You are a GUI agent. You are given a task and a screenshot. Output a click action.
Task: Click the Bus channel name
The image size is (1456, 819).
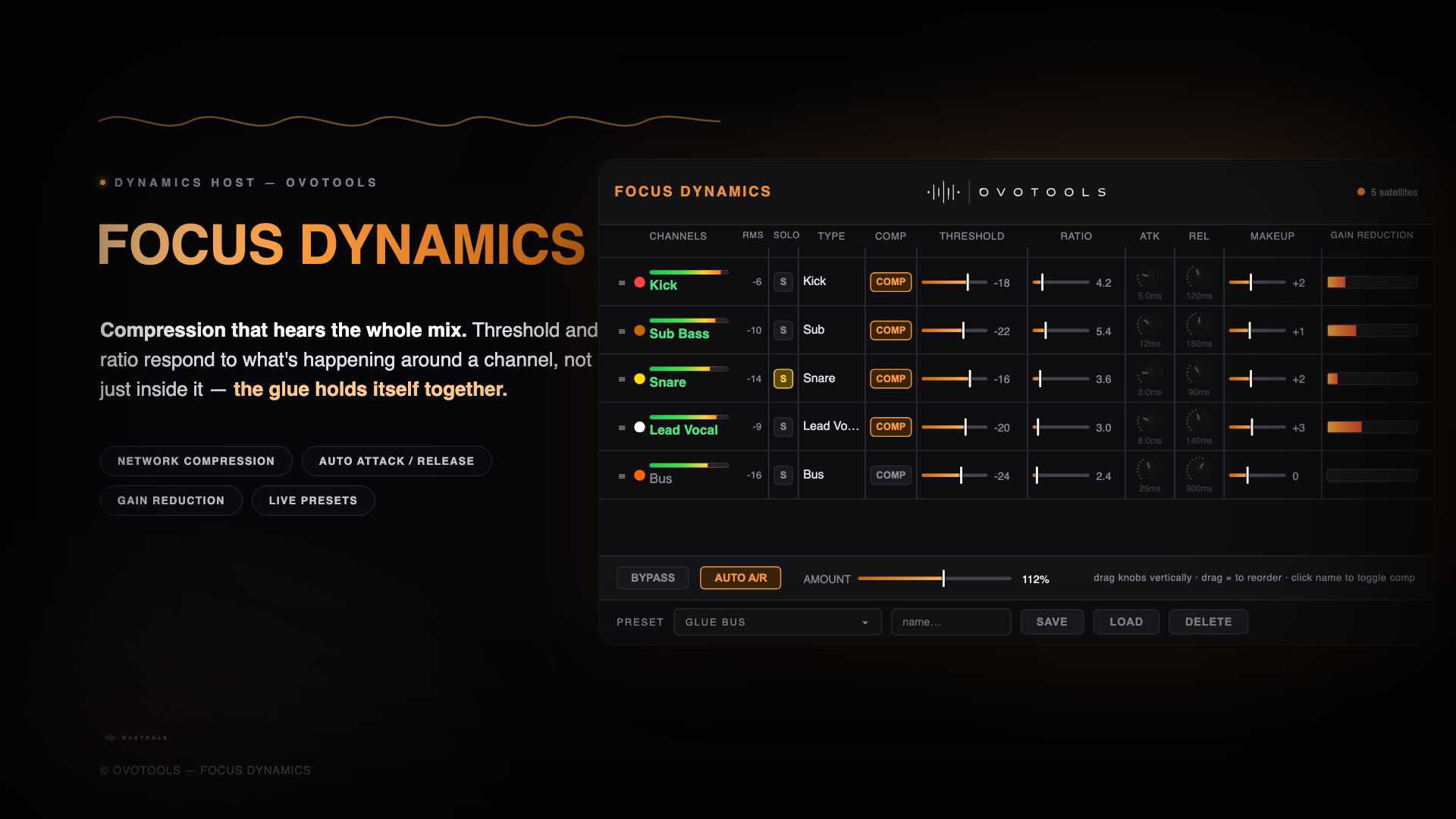pos(661,479)
